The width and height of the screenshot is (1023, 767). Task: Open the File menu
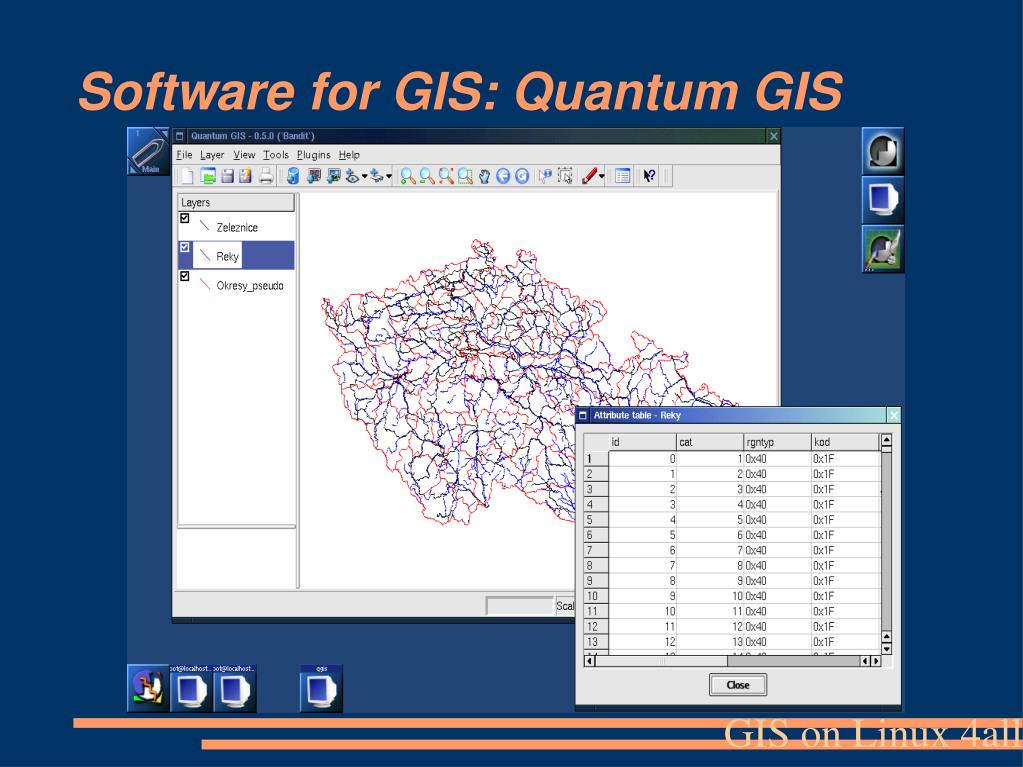[x=184, y=155]
